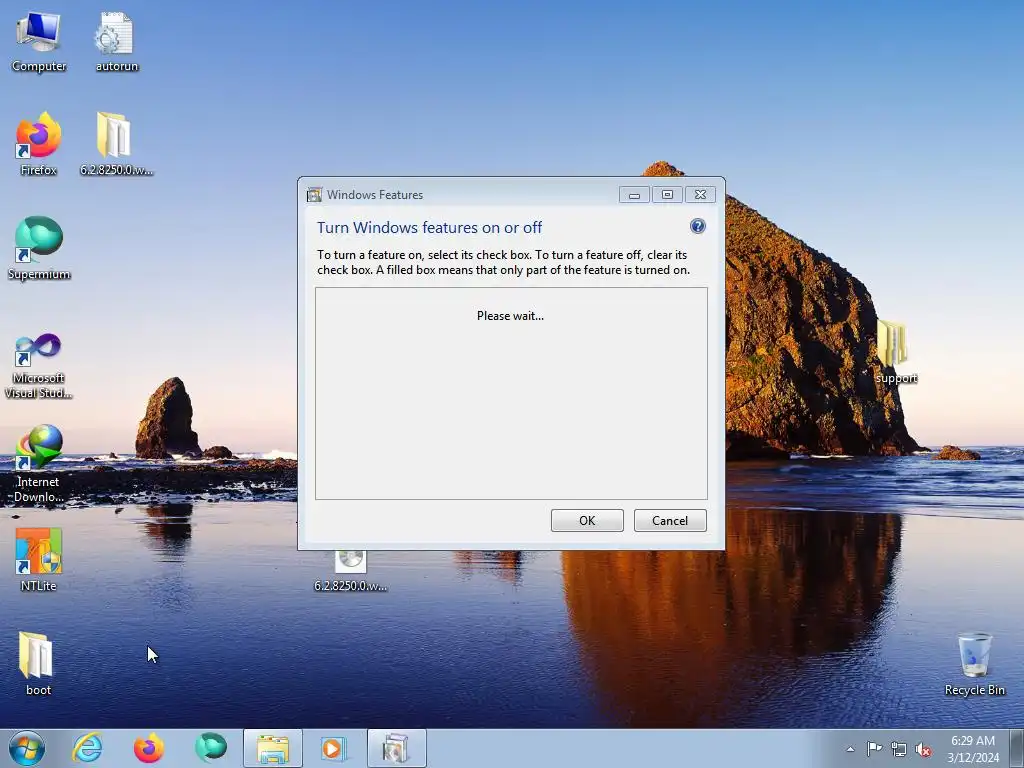This screenshot has height=768, width=1024.
Task: Select the 6.2.8250.0 folder on desktop
Action: [x=116, y=145]
